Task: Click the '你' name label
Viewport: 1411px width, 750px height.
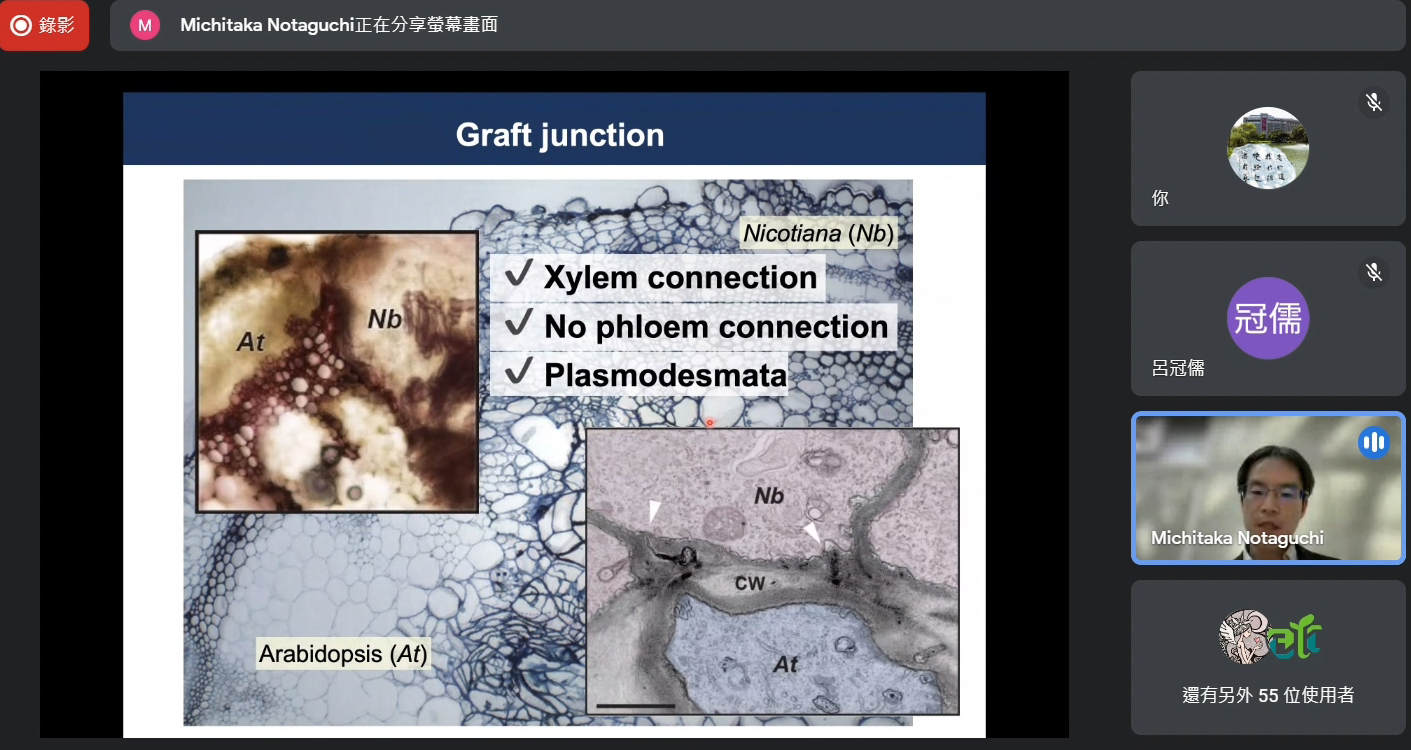Action: [1160, 198]
